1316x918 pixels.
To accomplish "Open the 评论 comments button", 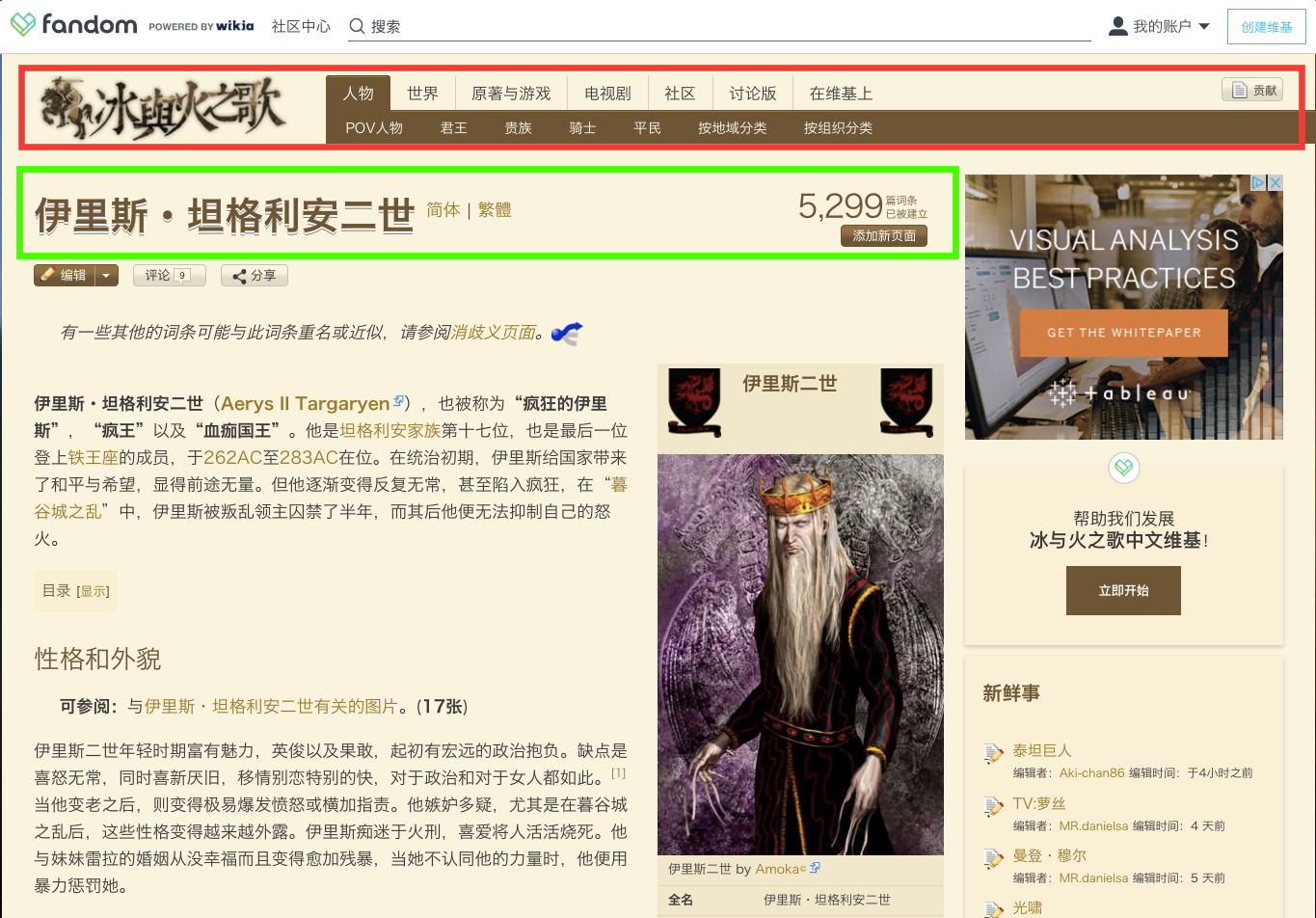I will (169, 276).
